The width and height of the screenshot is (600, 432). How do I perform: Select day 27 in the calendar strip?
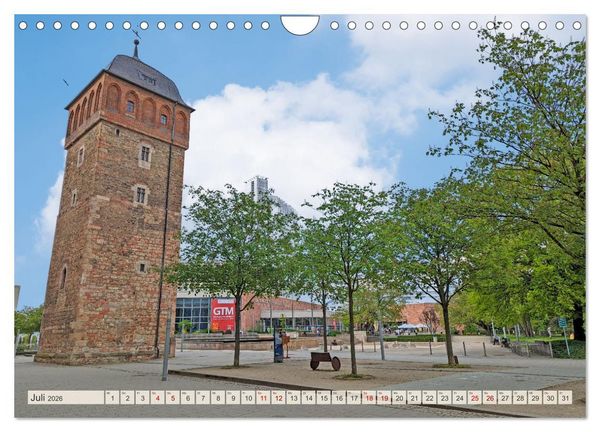point(505,397)
